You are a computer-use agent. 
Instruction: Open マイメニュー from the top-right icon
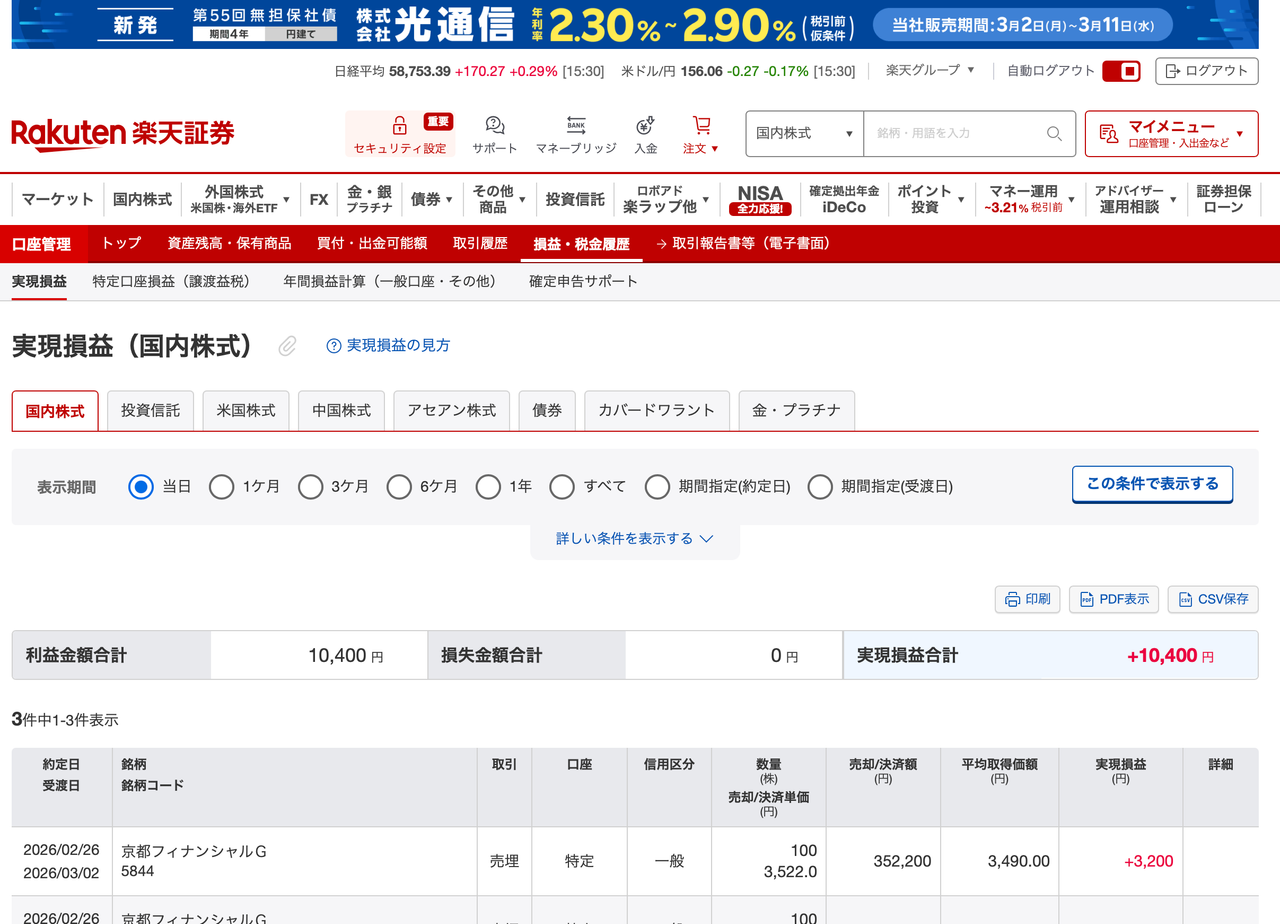pos(1172,133)
